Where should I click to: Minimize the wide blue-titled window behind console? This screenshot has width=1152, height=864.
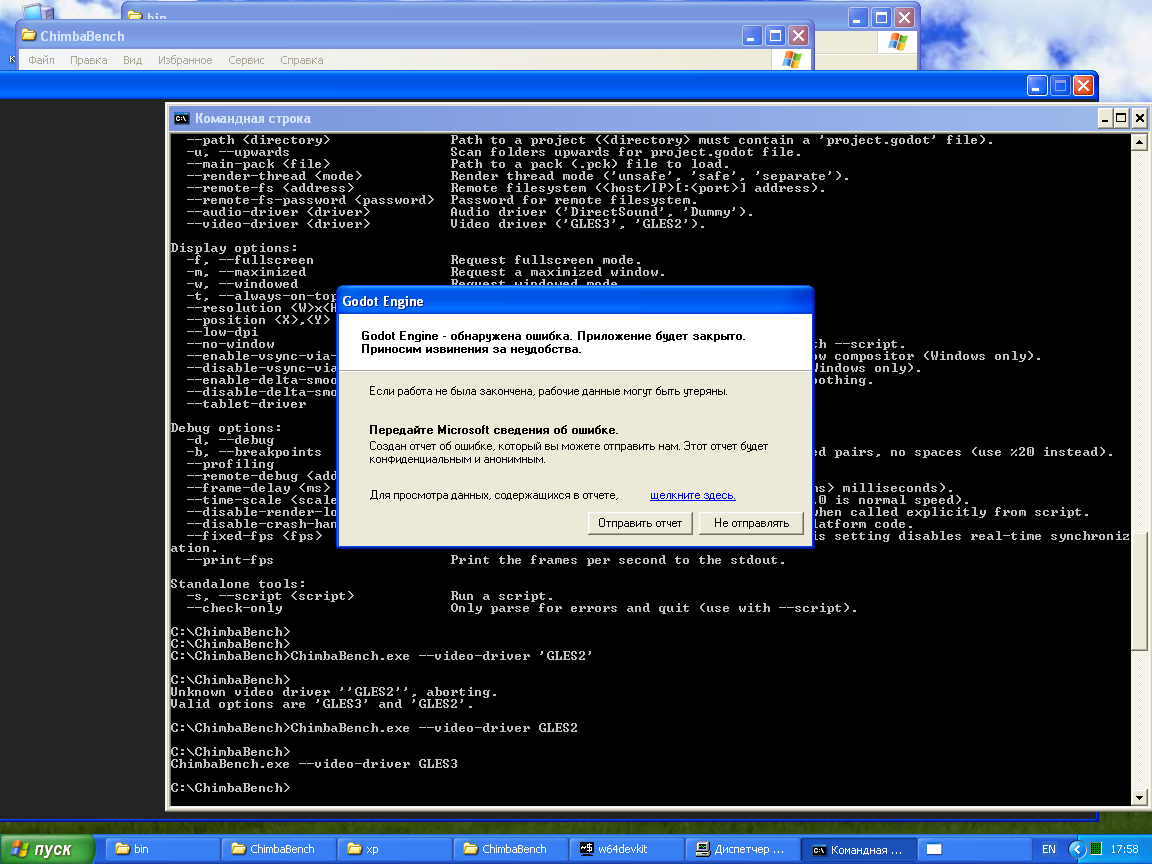click(x=1037, y=86)
